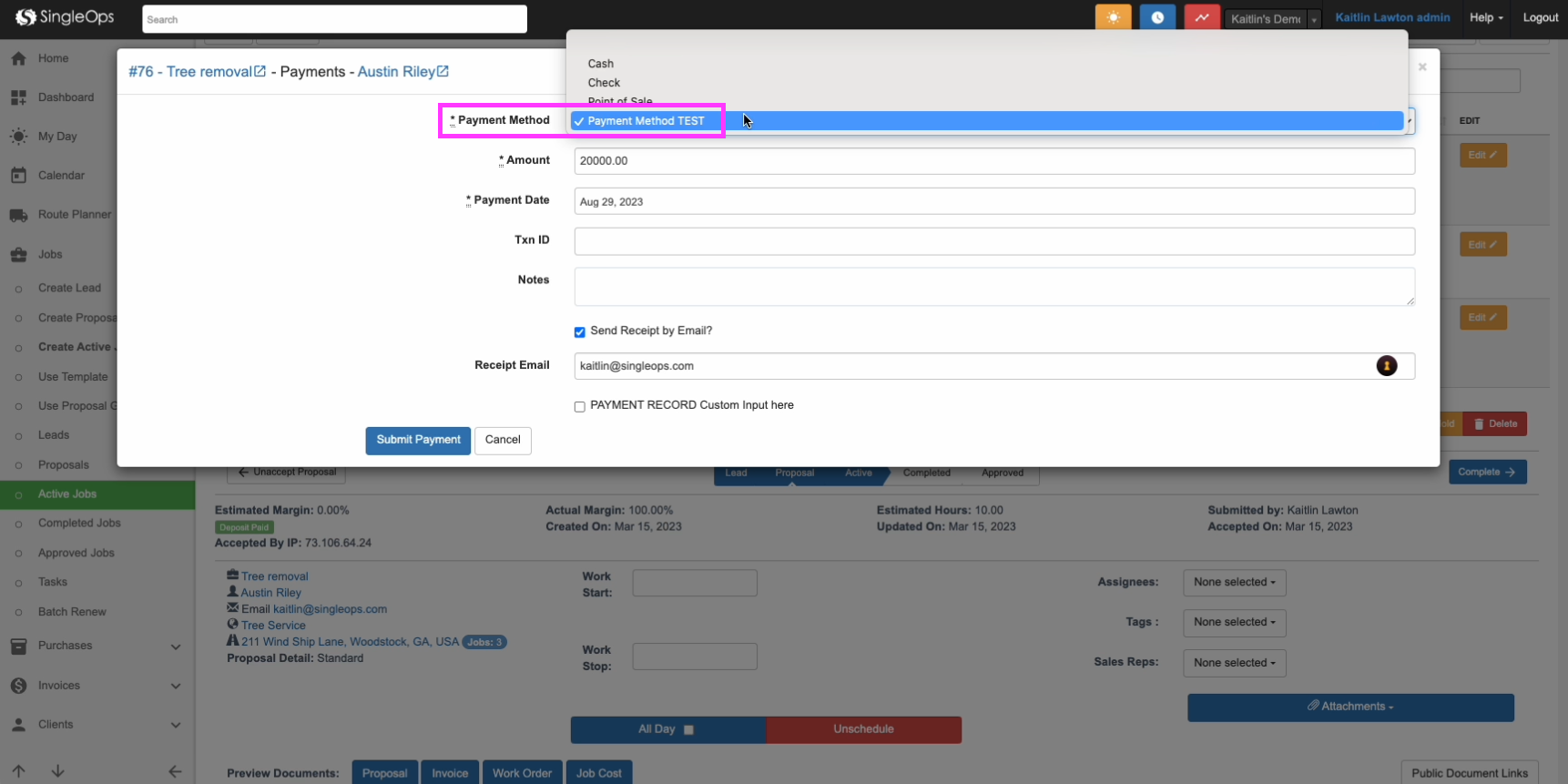Toggle the All Day checkbox
1568x784 pixels.
pos(688,729)
